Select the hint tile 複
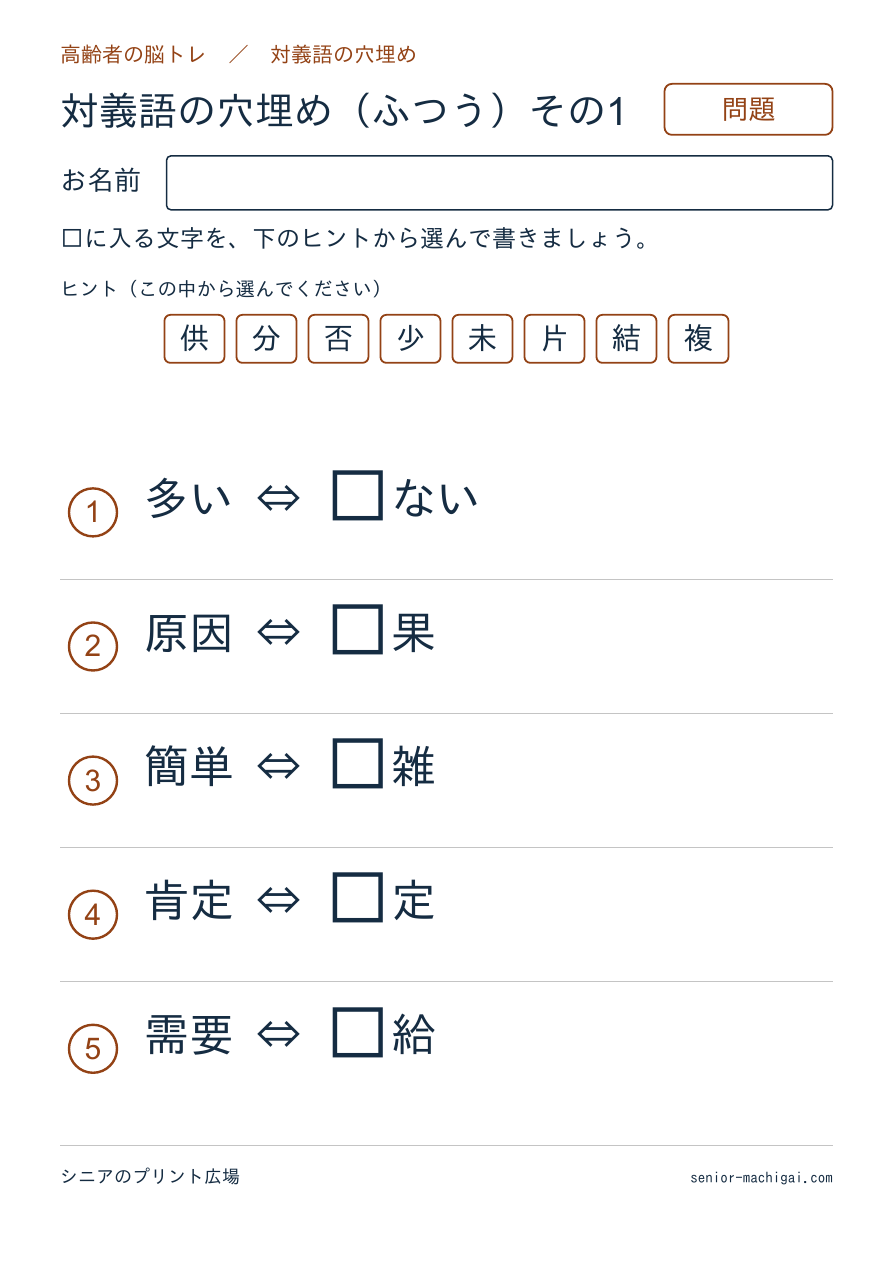Viewport: 893px width, 1263px height. click(698, 339)
